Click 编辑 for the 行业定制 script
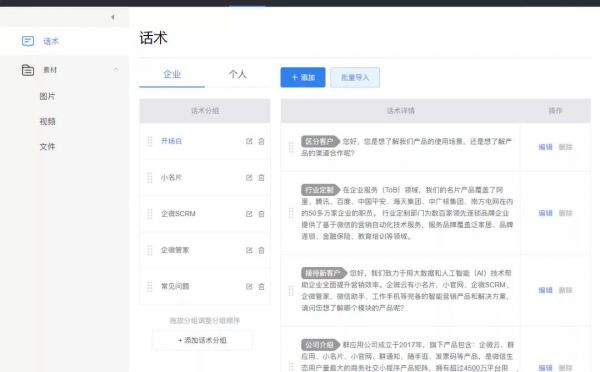Image resolution: width=600 pixels, height=372 pixels. pos(545,213)
